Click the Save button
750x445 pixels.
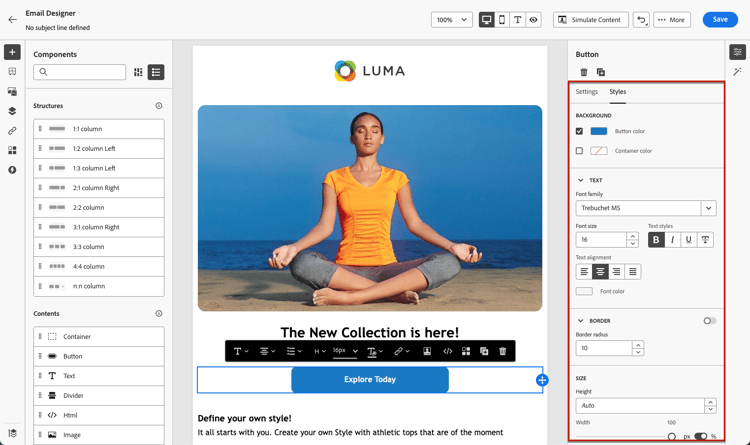click(x=720, y=20)
